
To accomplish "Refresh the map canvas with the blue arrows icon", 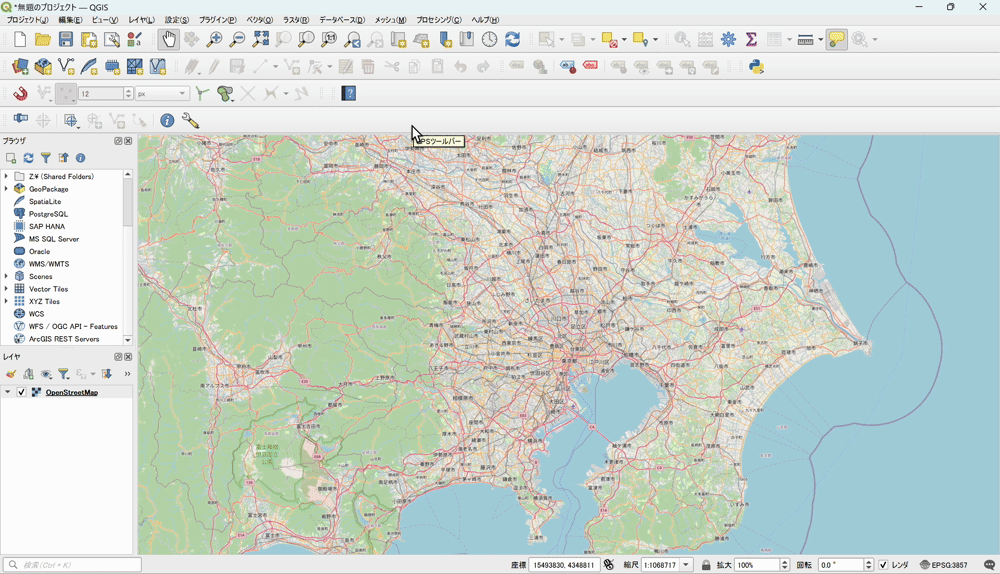I will coord(512,40).
